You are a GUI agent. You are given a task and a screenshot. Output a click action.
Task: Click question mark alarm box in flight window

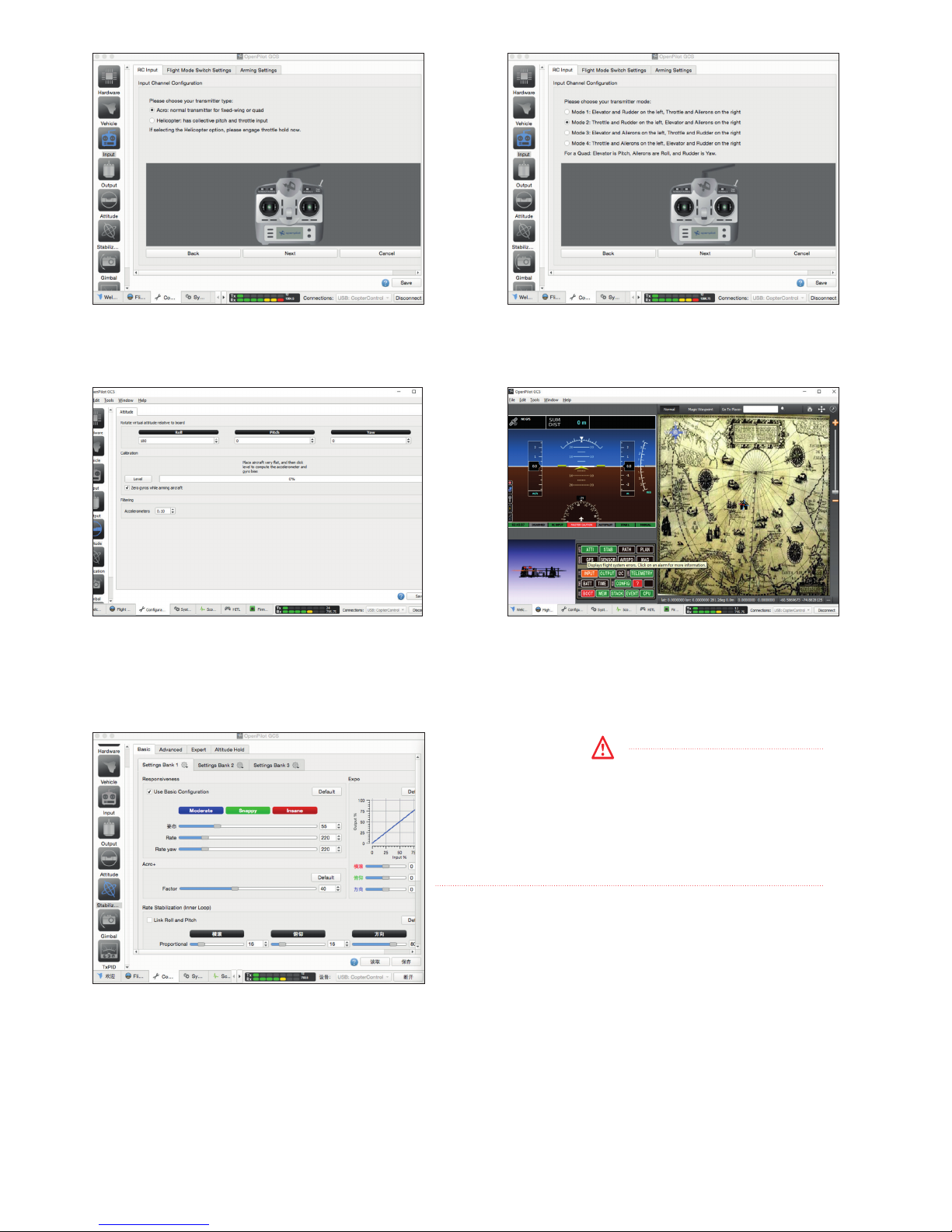click(637, 583)
